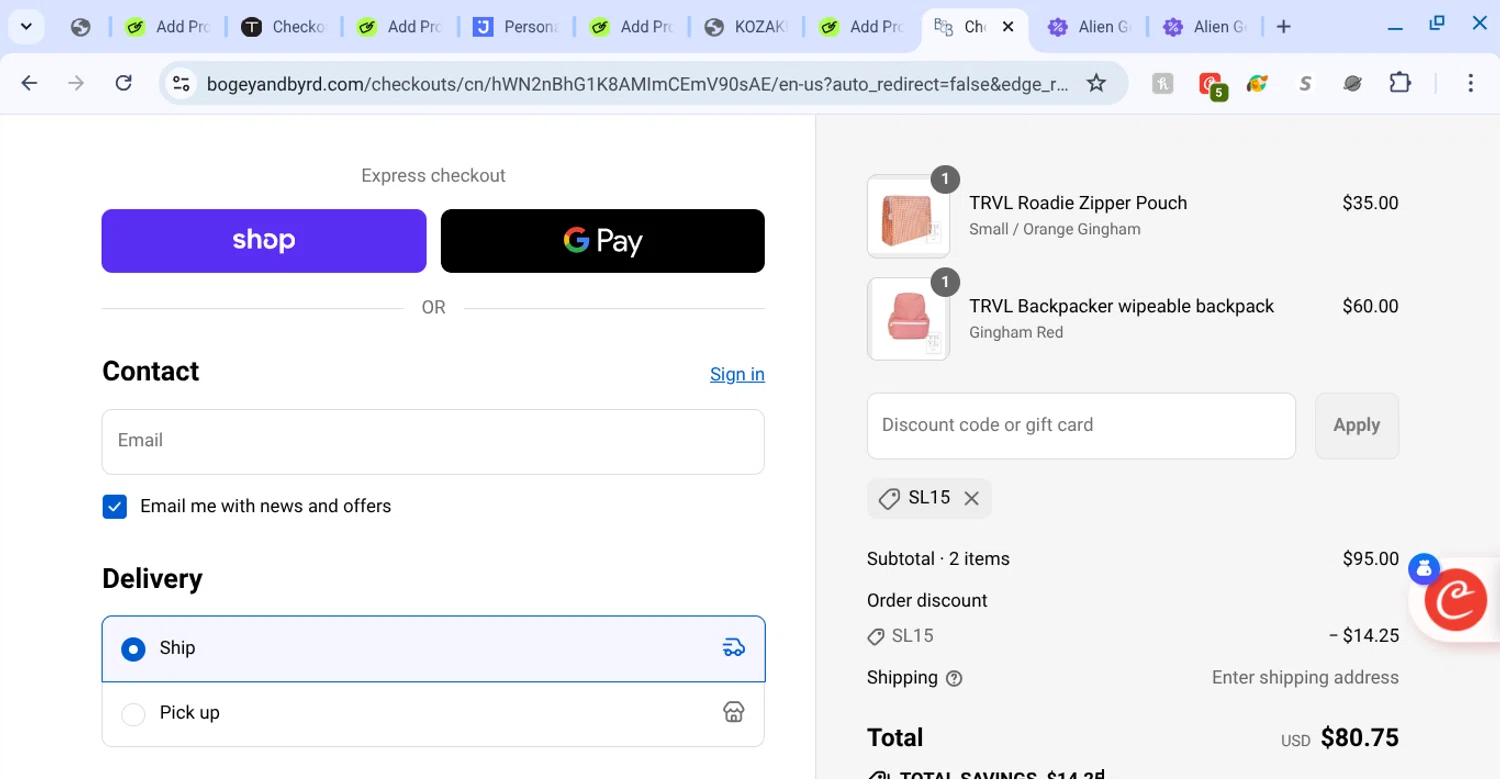The width and height of the screenshot is (1500, 780).
Task: Remove the SL15 discount code
Action: coord(971,498)
